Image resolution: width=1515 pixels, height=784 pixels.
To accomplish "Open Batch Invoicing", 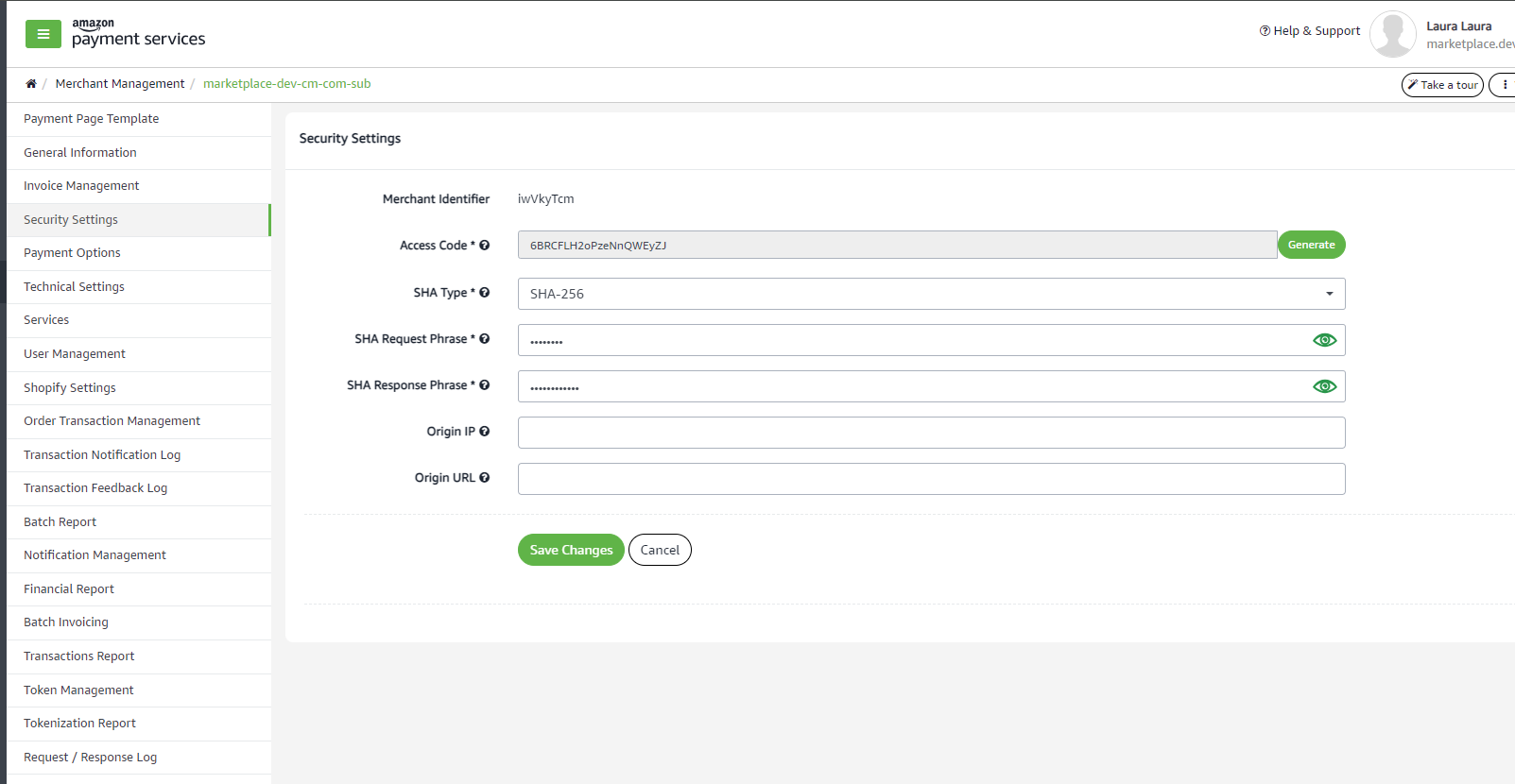I will tap(139, 622).
